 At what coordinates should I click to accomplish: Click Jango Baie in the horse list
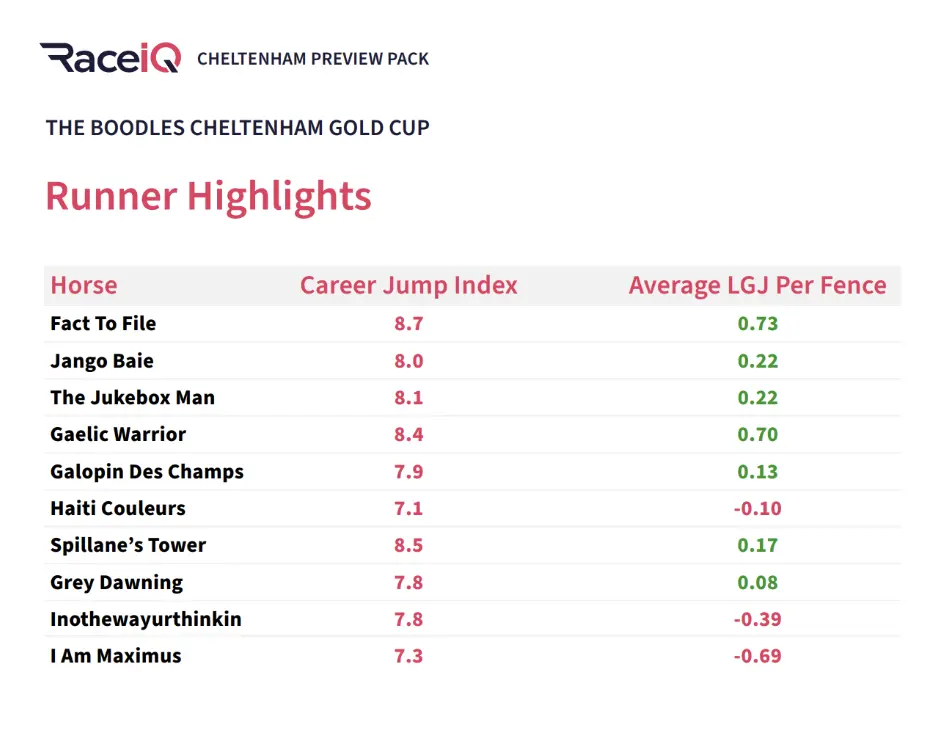pyautogui.click(x=102, y=360)
